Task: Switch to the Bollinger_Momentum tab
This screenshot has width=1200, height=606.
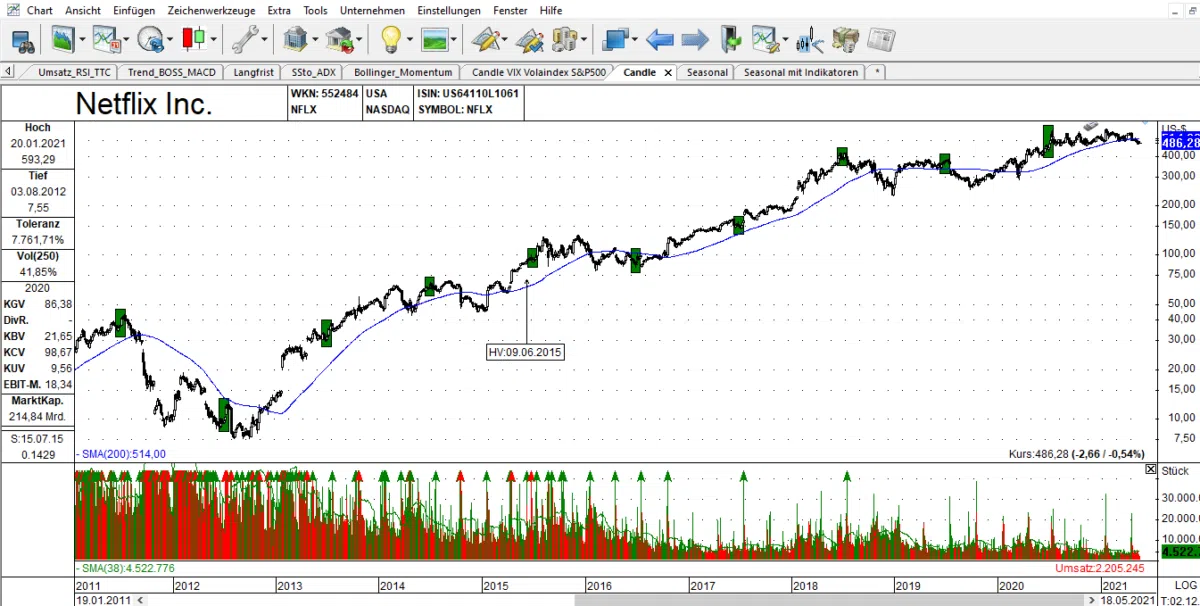Action: (x=404, y=72)
